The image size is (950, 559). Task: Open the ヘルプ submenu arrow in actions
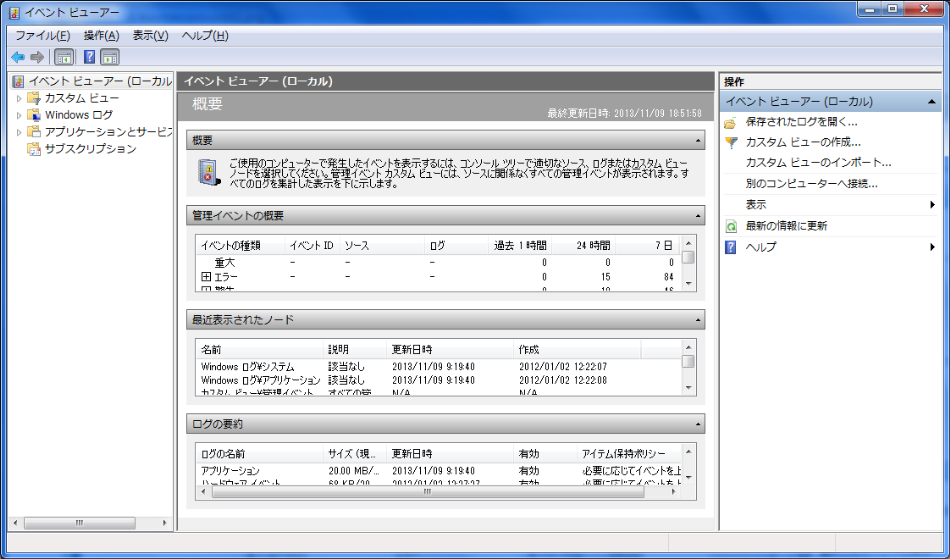pos(932,247)
